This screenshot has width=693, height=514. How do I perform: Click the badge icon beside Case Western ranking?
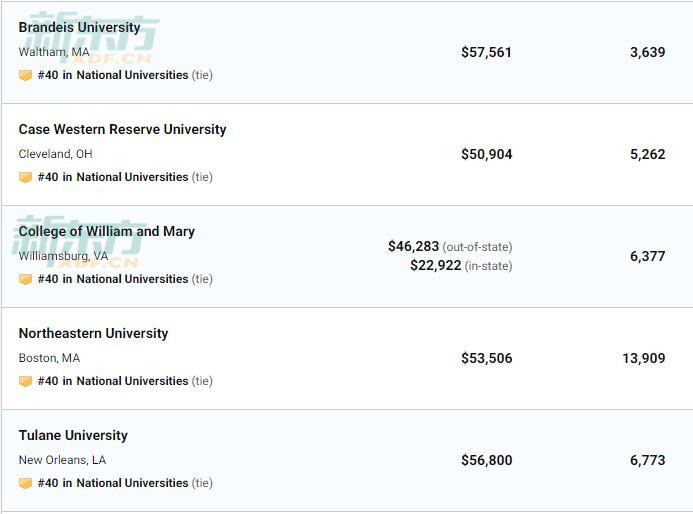click(25, 177)
